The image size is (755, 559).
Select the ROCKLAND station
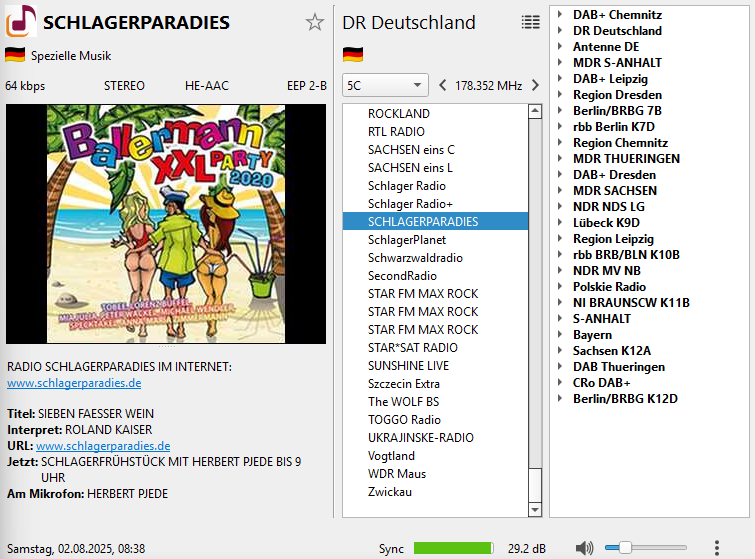click(398, 114)
